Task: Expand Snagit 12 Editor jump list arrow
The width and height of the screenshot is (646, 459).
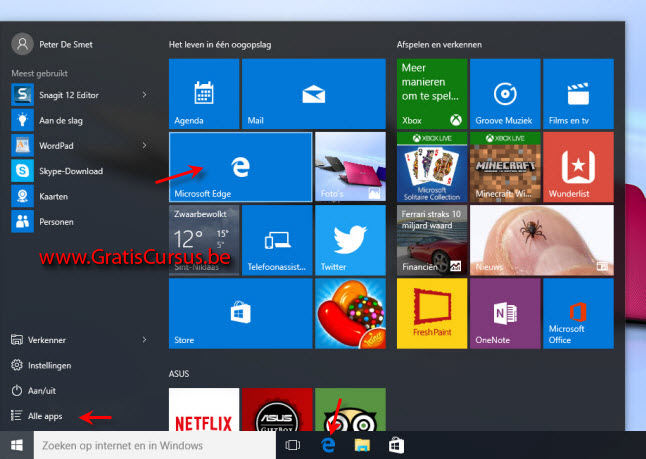Action: pos(144,95)
